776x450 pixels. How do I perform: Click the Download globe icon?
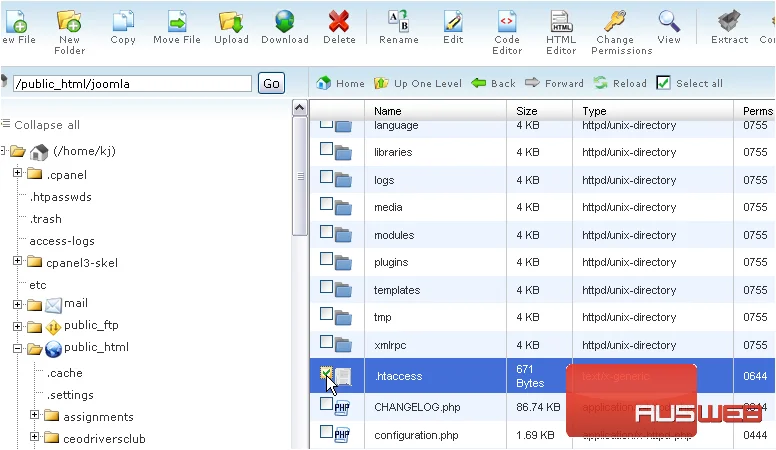(285, 22)
